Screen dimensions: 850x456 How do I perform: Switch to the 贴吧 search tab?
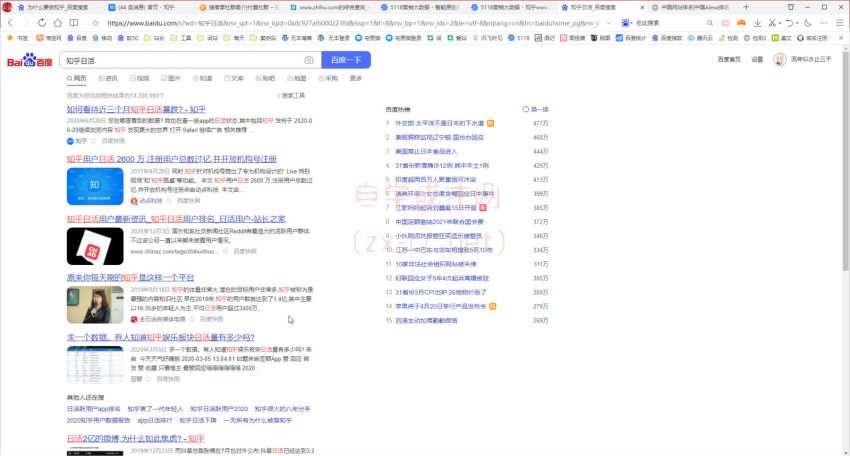coord(265,78)
